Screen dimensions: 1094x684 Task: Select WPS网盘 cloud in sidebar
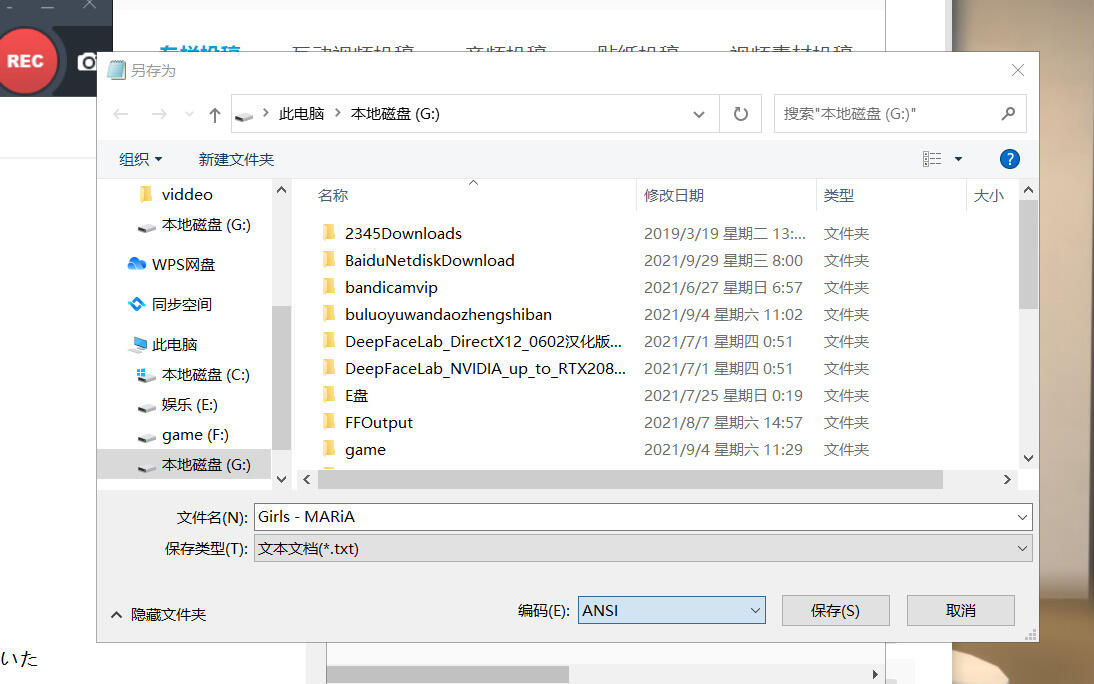pos(172,265)
